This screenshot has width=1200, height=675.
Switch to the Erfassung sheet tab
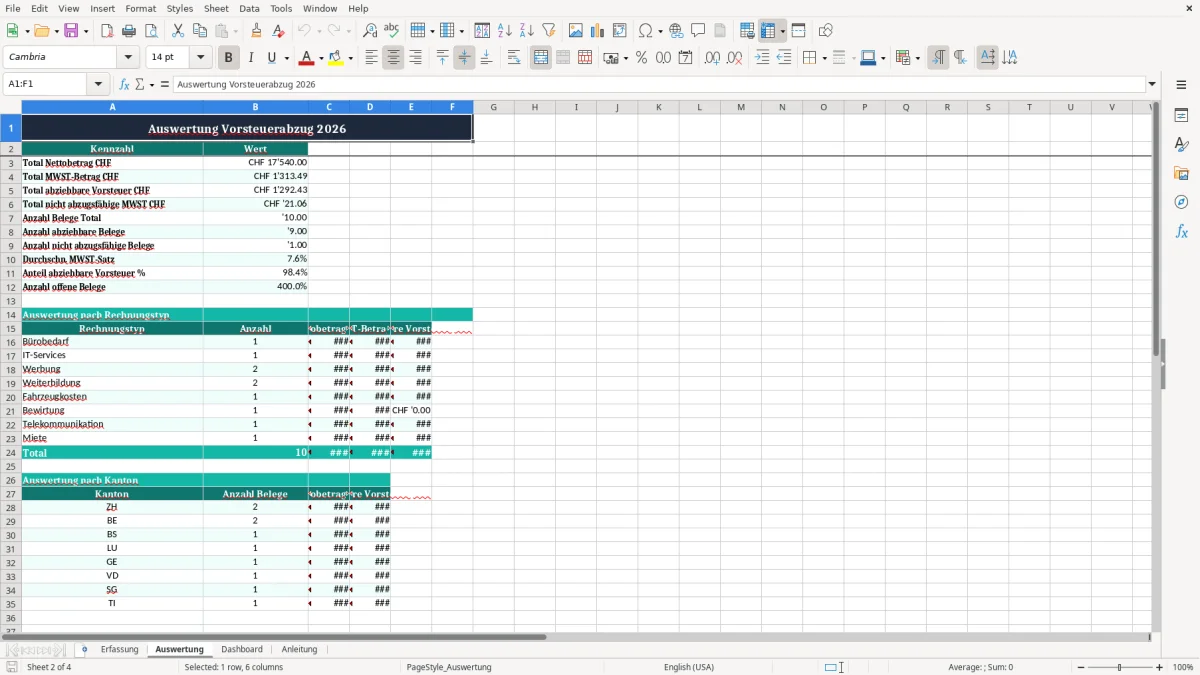[x=119, y=649]
